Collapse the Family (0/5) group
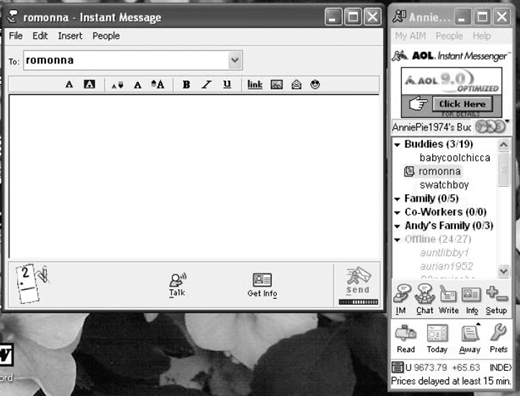520x396 pixels. coord(397,199)
